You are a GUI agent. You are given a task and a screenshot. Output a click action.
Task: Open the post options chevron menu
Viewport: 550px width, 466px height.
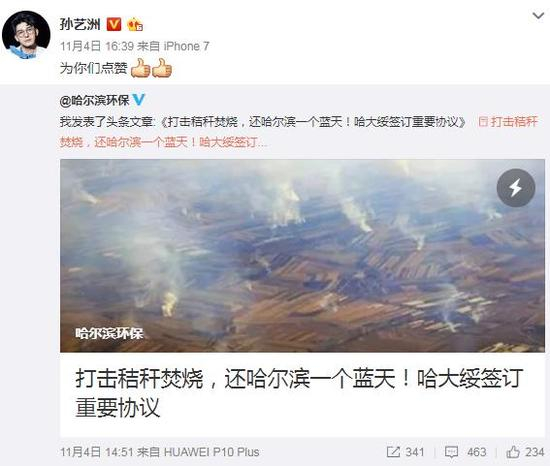click(x=538, y=16)
